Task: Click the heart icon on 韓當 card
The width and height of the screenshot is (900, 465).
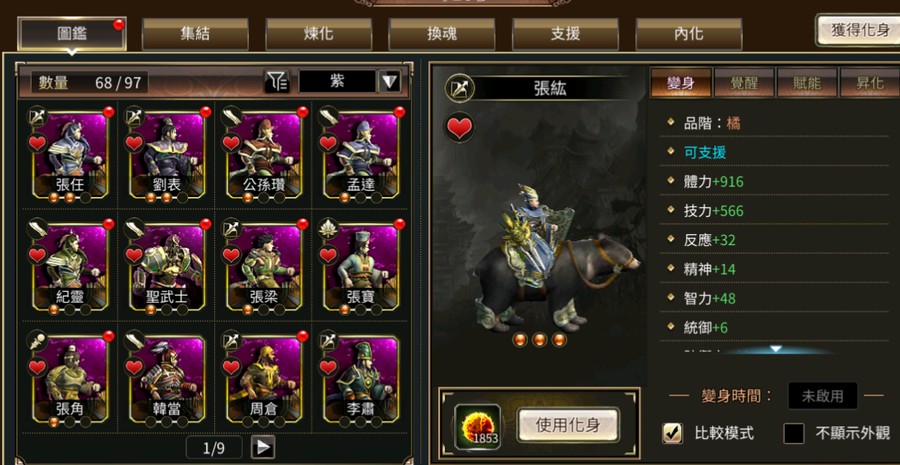Action: point(134,366)
